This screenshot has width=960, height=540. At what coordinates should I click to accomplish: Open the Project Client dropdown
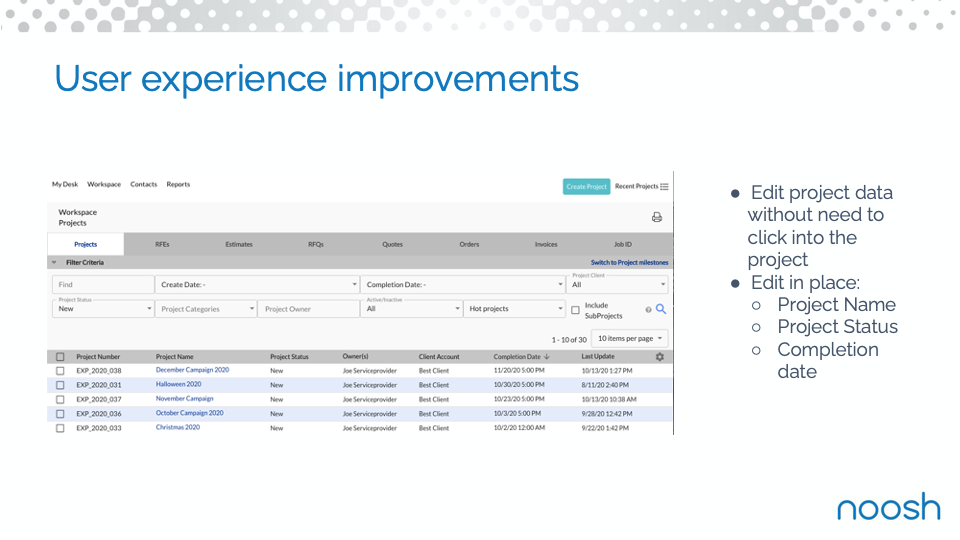click(617, 284)
